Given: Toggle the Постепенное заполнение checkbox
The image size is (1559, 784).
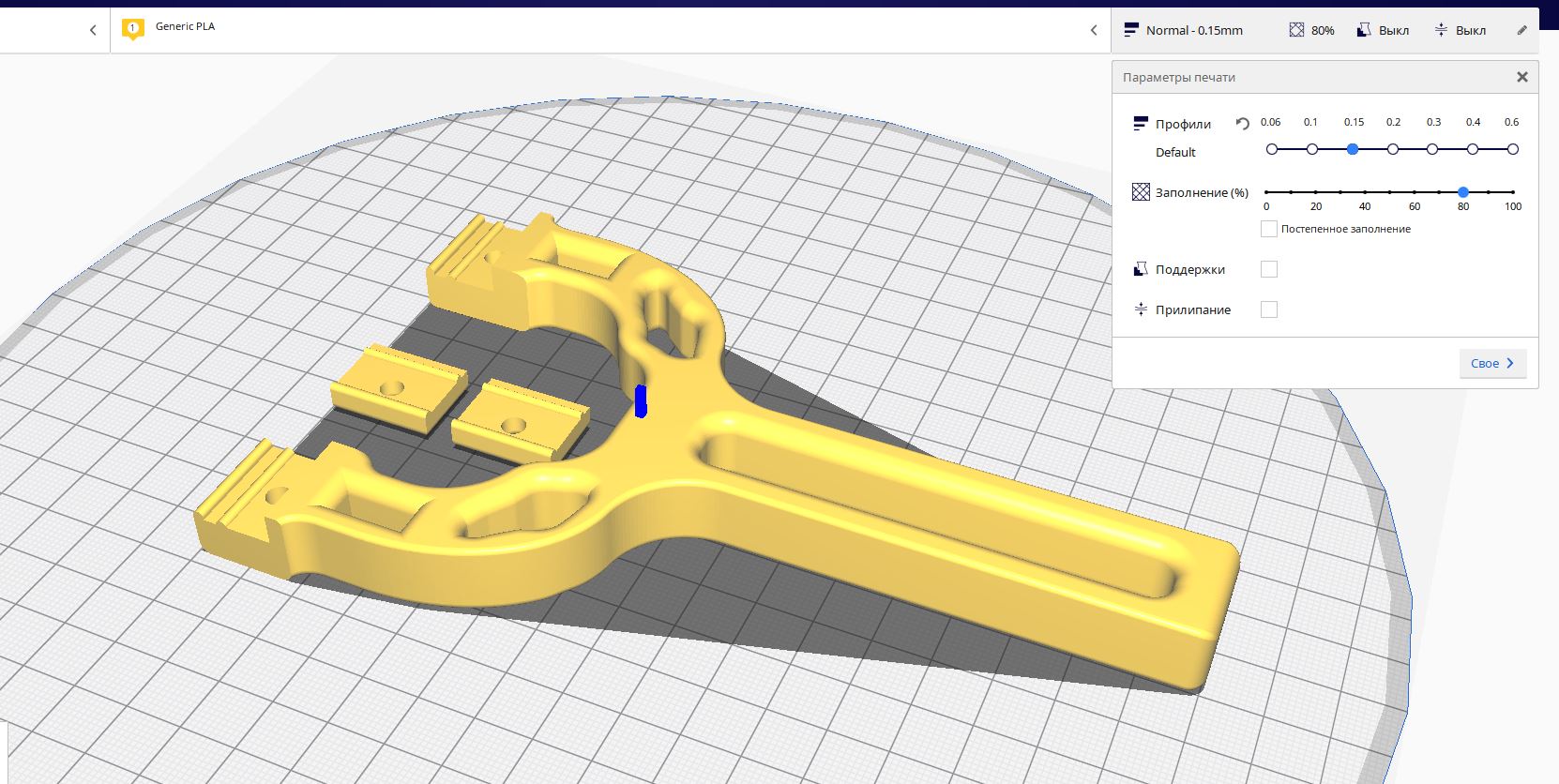Looking at the screenshot, I should 1269,229.
